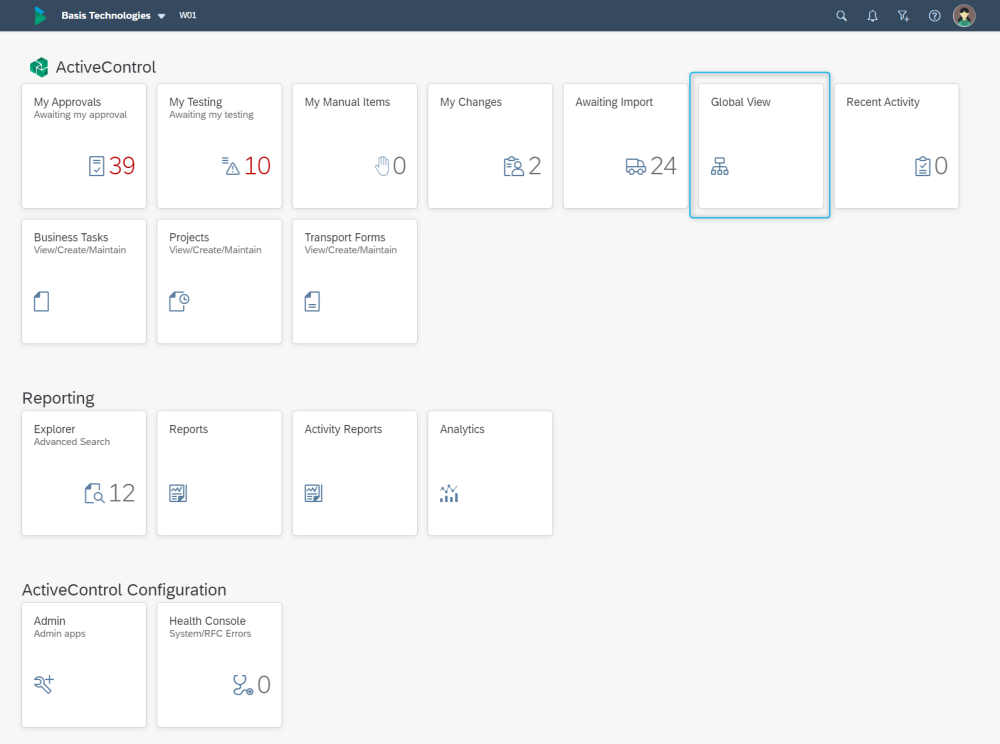
Task: Open the Business Tasks tile title
Action: click(71, 237)
